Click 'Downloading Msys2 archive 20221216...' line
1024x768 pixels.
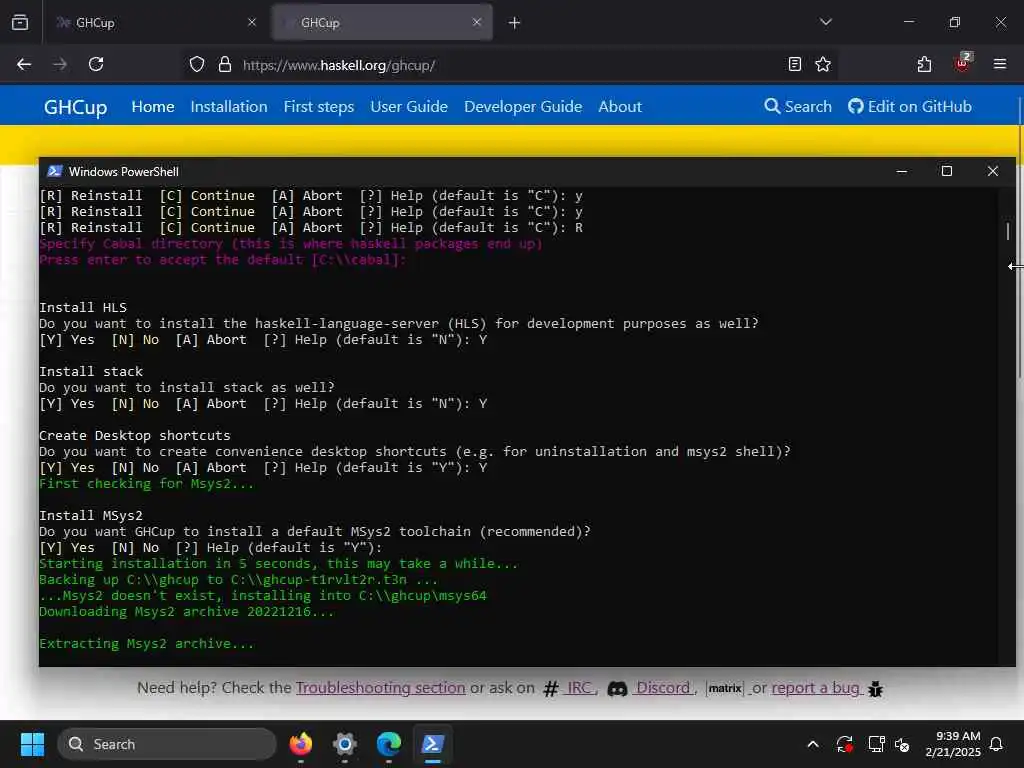187,612
